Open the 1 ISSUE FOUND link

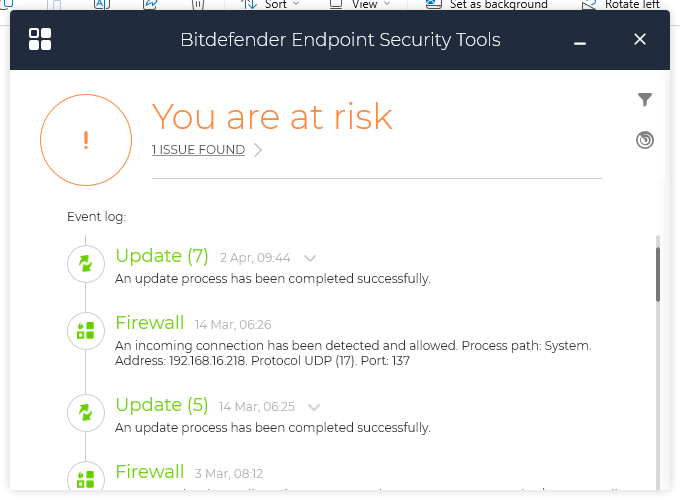pyautogui.click(x=198, y=150)
